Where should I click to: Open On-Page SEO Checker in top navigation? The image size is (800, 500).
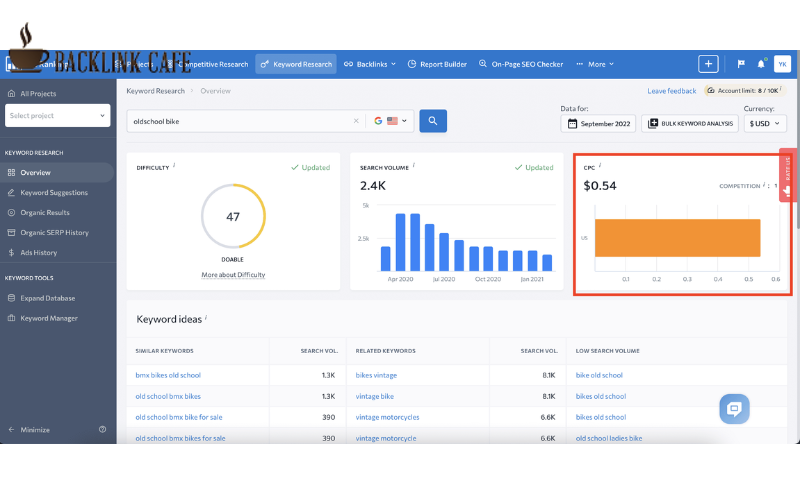pyautogui.click(x=521, y=64)
